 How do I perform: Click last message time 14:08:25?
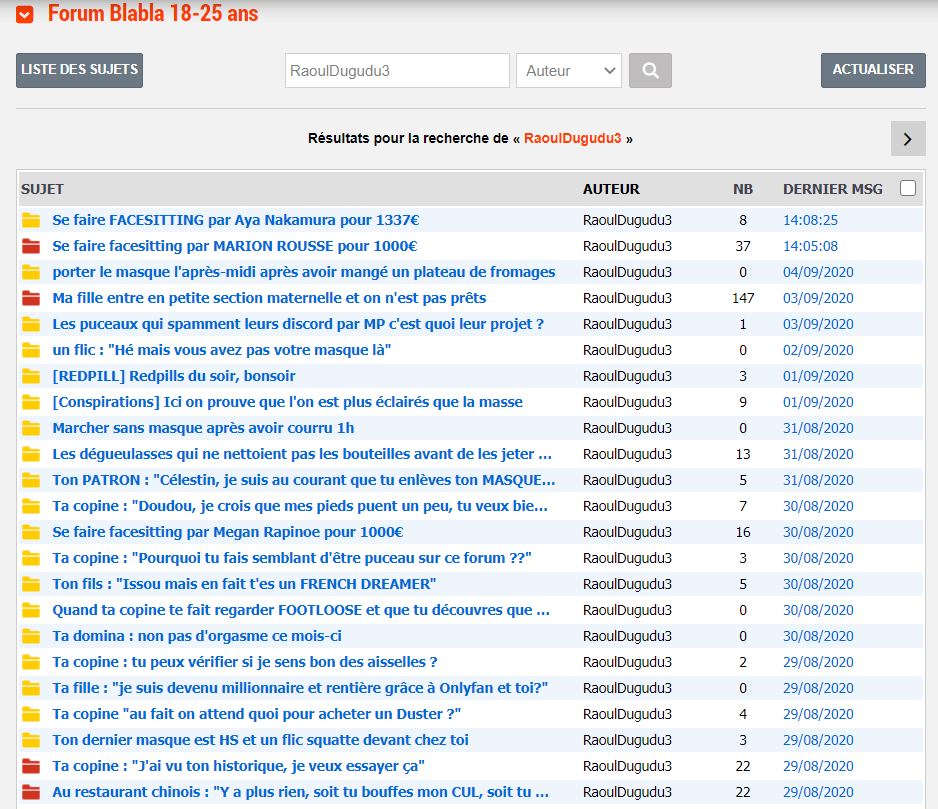click(810, 220)
